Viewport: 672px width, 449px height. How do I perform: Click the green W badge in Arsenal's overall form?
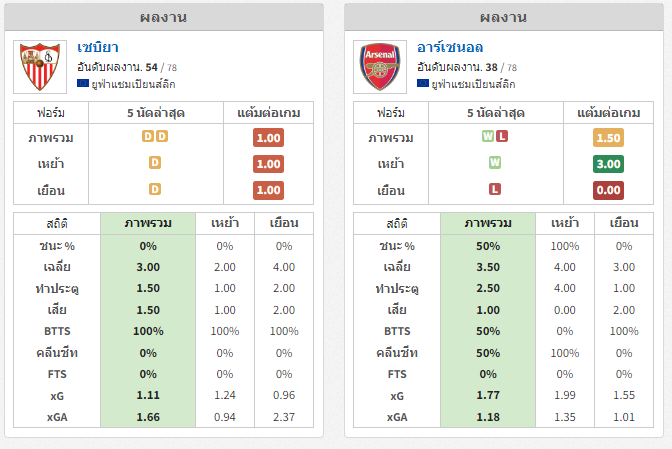488,136
